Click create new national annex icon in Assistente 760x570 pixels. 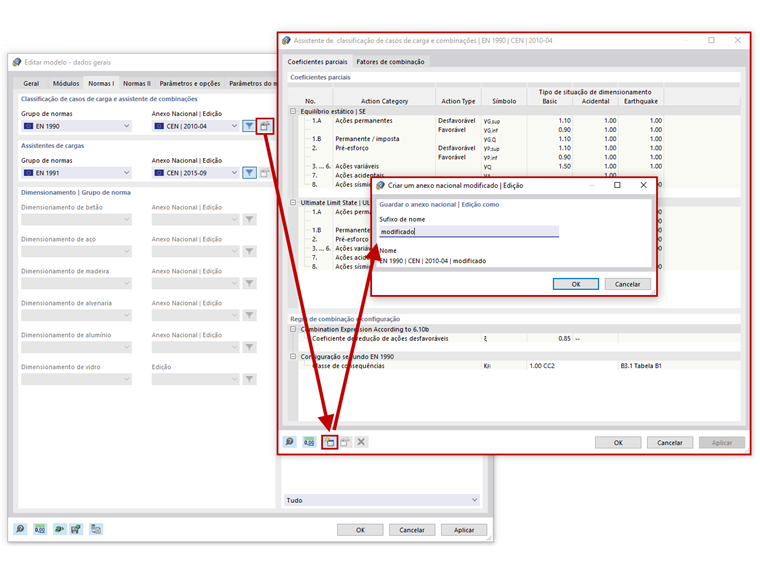click(x=330, y=442)
